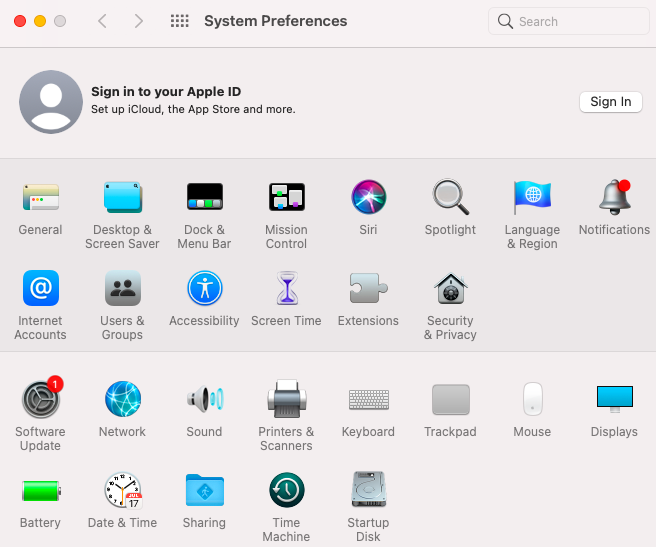Screen dimensions: 656x547
Task: Open Trackpad preferences
Action: point(451,399)
